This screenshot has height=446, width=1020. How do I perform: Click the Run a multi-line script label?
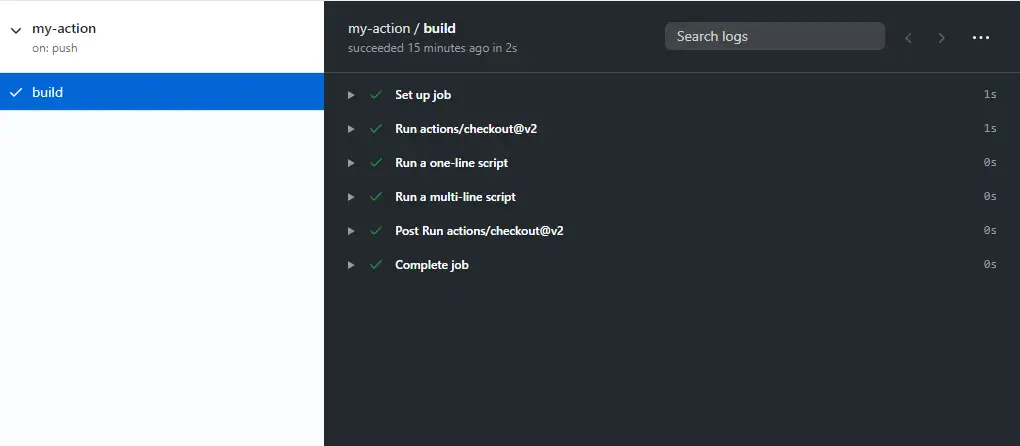455,197
